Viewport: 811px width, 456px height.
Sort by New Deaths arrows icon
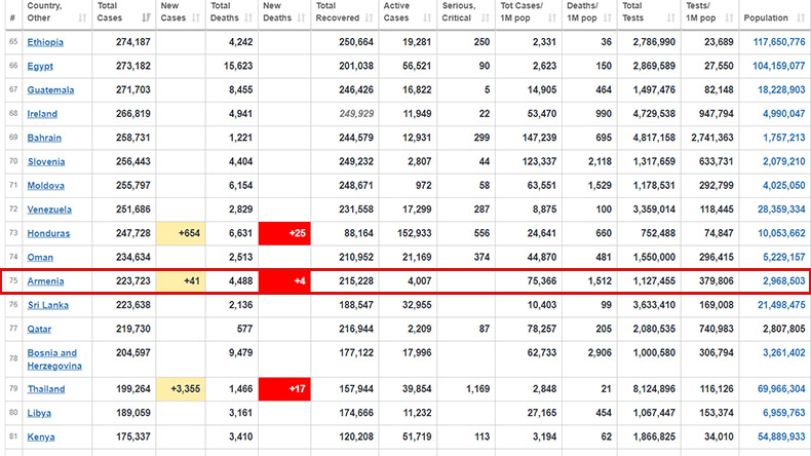pyautogui.click(x=302, y=18)
